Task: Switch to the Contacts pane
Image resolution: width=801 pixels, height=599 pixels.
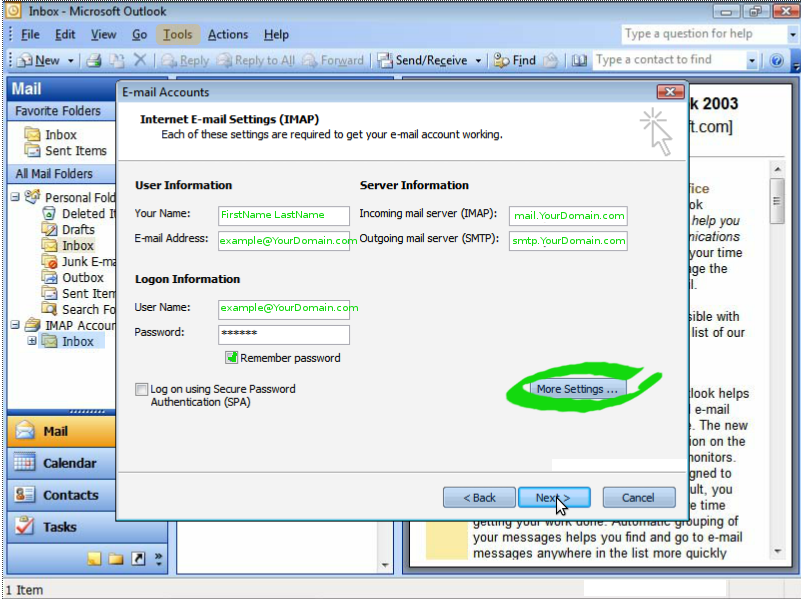Action: (x=62, y=495)
